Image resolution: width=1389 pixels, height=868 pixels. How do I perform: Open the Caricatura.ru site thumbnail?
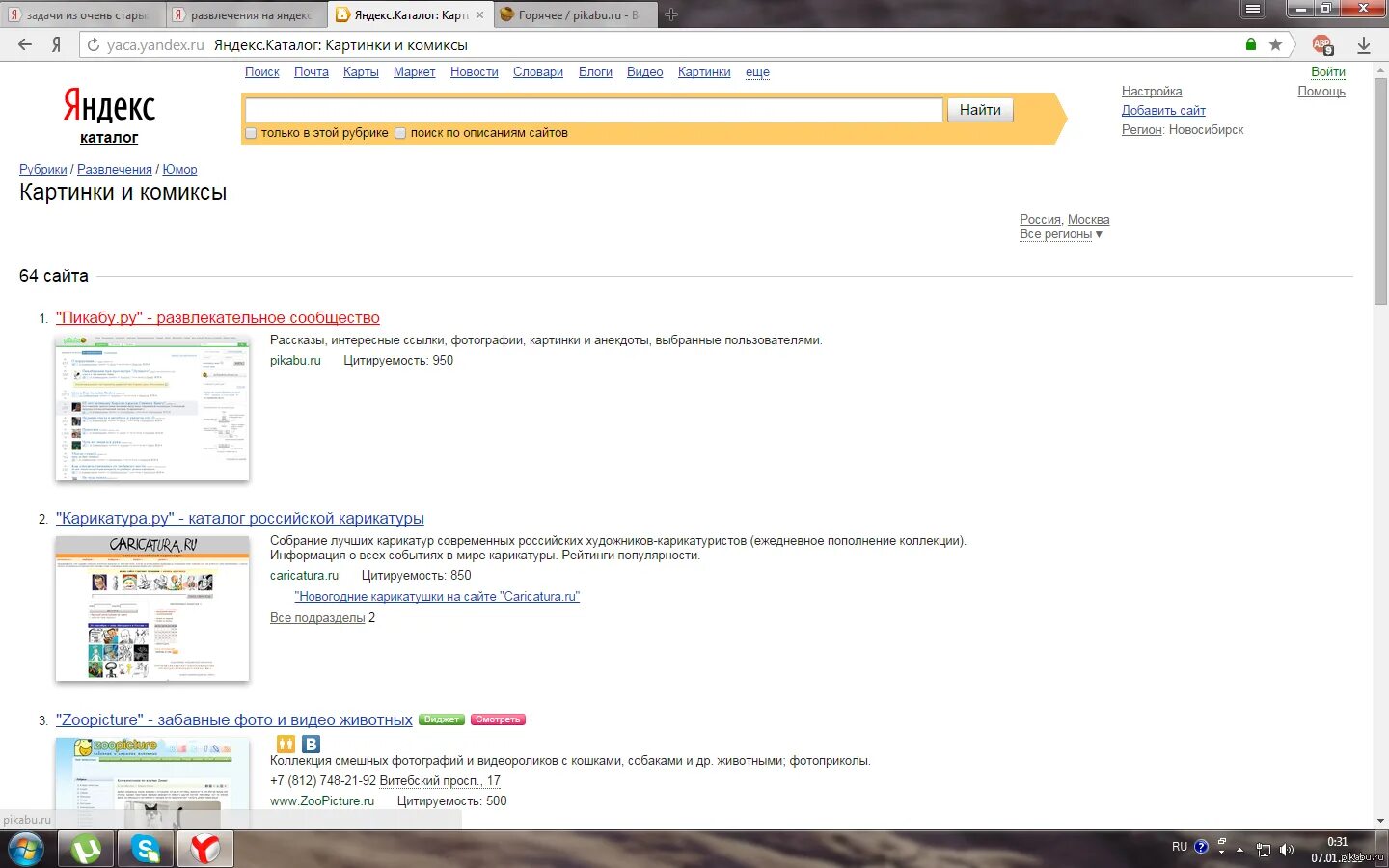(x=152, y=609)
